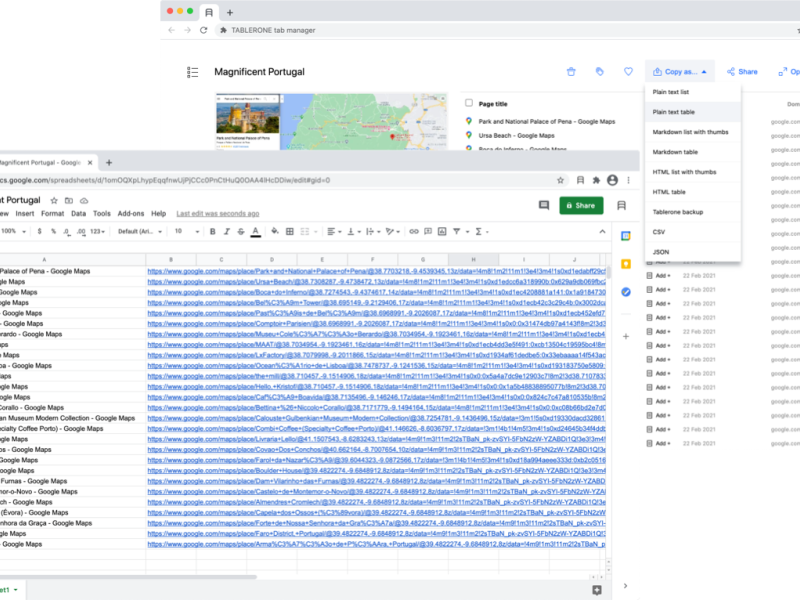
Task: Toggle bold formatting in Sheets
Action: 212,232
